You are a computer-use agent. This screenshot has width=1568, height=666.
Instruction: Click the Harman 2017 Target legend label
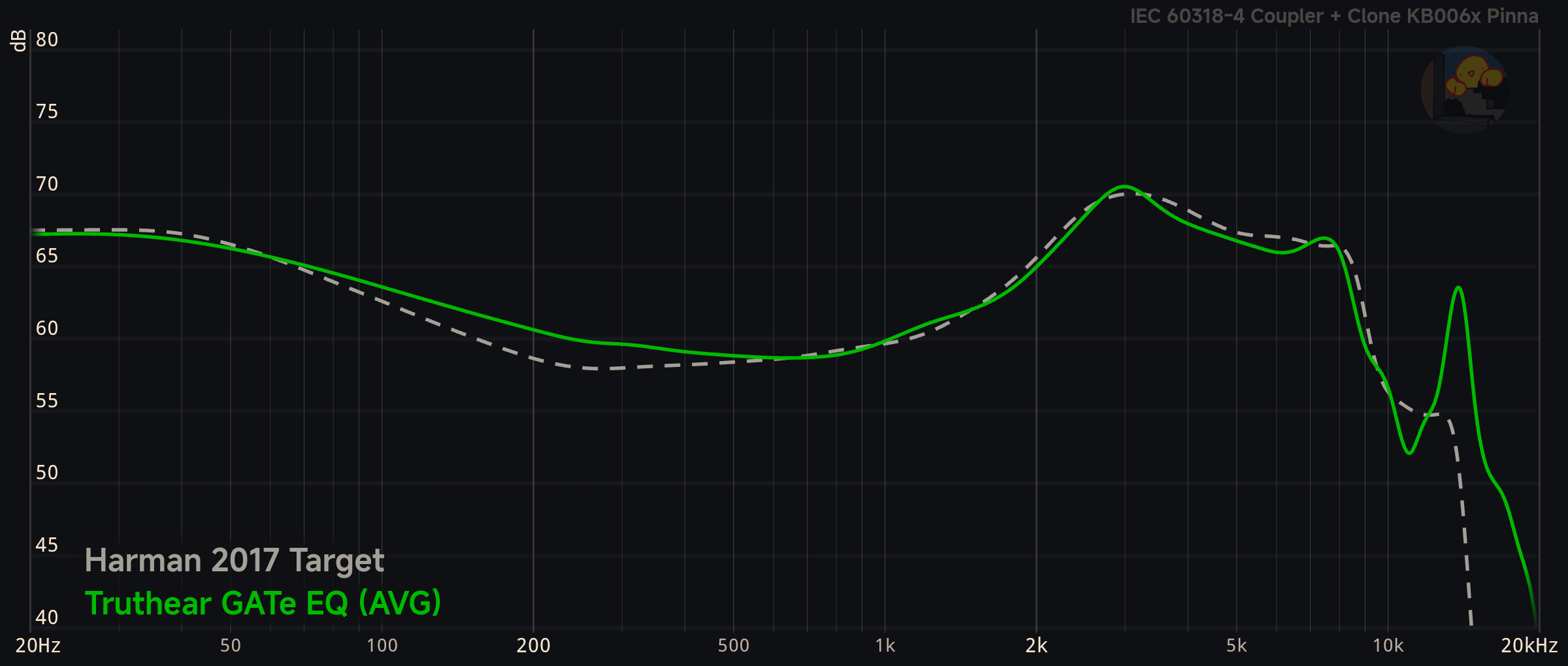coord(235,561)
